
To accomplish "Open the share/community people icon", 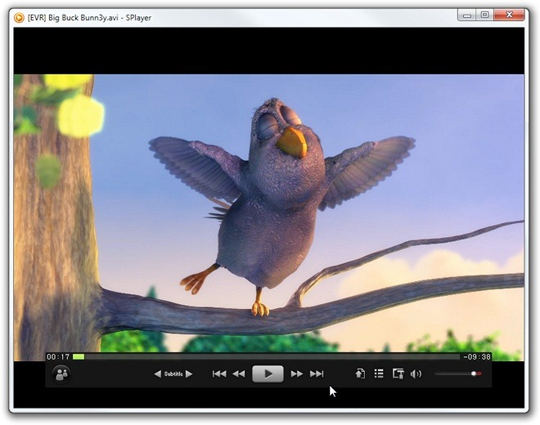I will (x=62, y=374).
